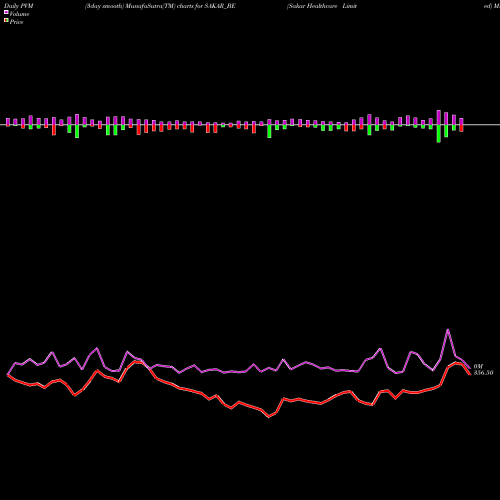This screenshot has height=500, width=500.
Task: Click the 'charts for SAKAR_BE' heading
Action: pyautogui.click(x=206, y=6)
